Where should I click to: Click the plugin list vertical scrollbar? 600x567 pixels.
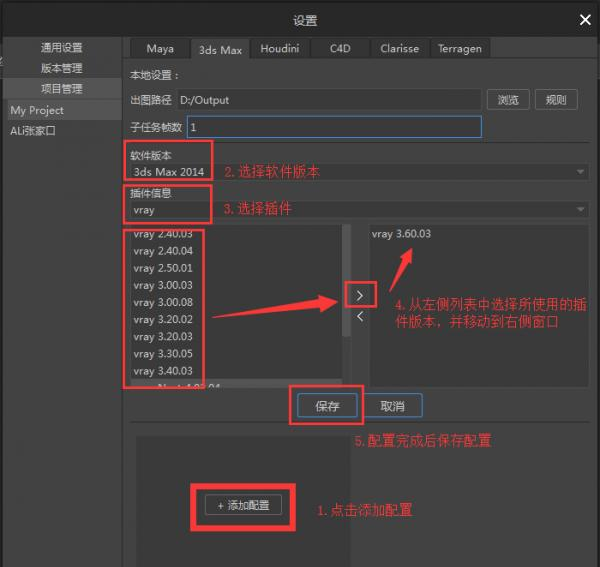pos(346,280)
